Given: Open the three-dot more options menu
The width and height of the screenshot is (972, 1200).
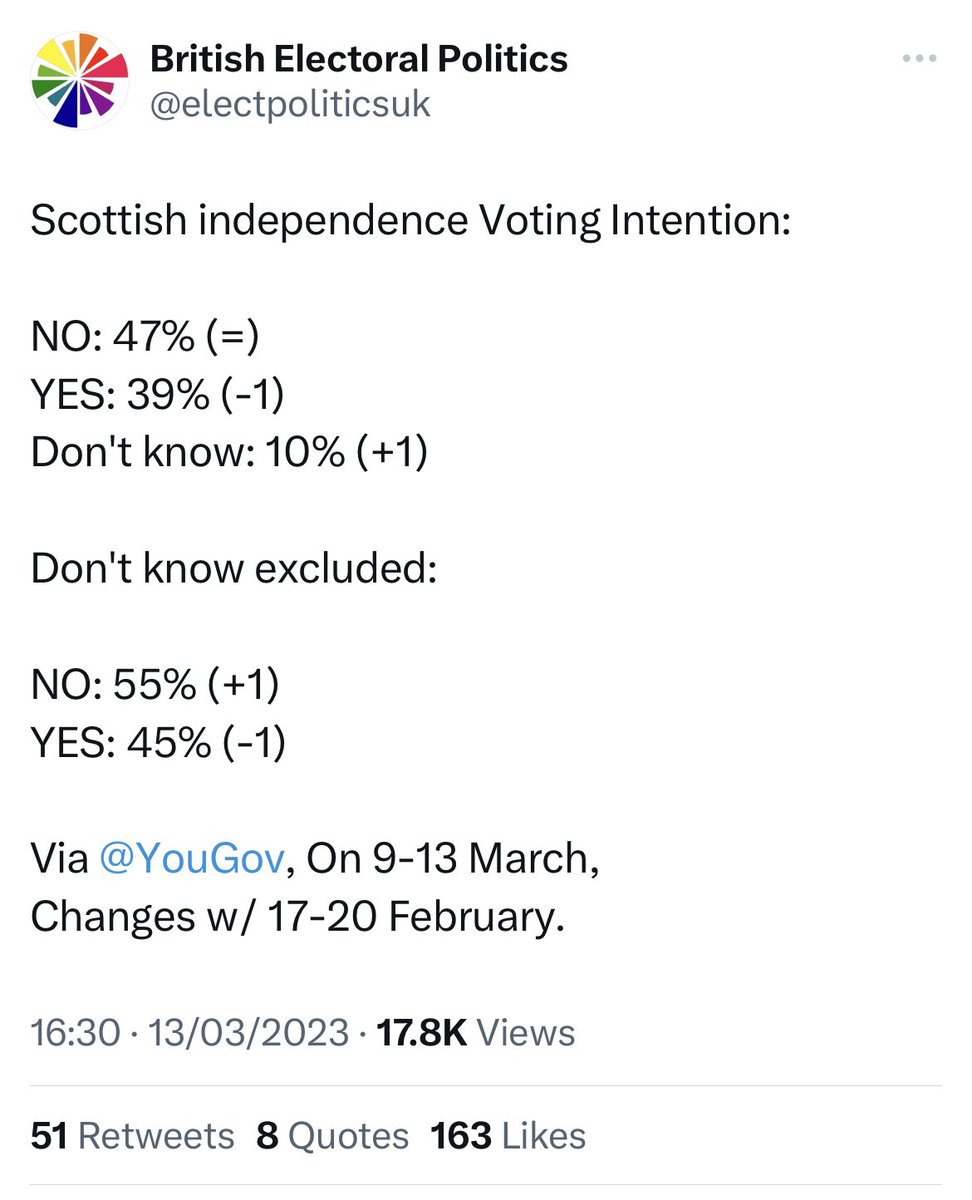Looking at the screenshot, I should 918,59.
